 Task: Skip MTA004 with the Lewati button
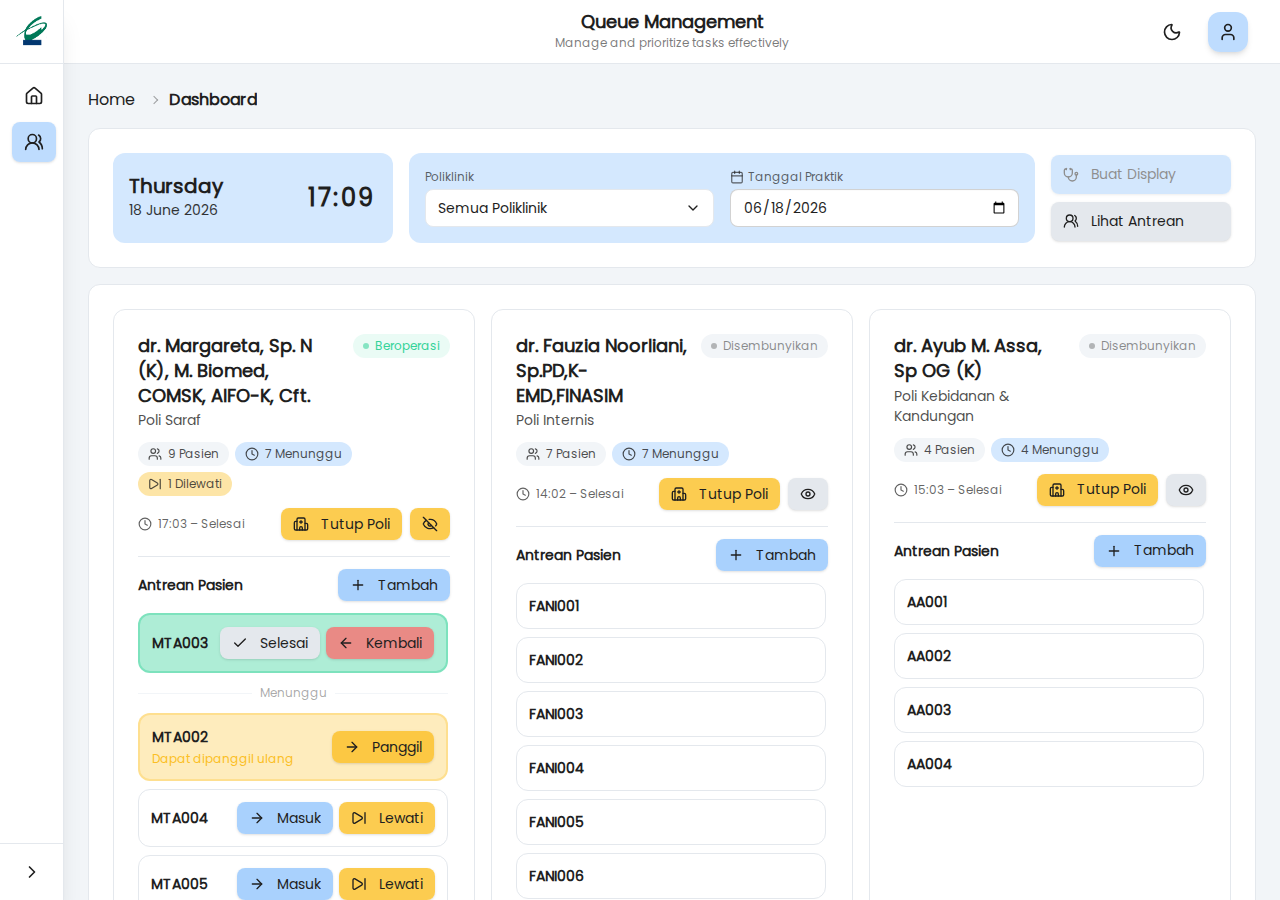(x=387, y=818)
